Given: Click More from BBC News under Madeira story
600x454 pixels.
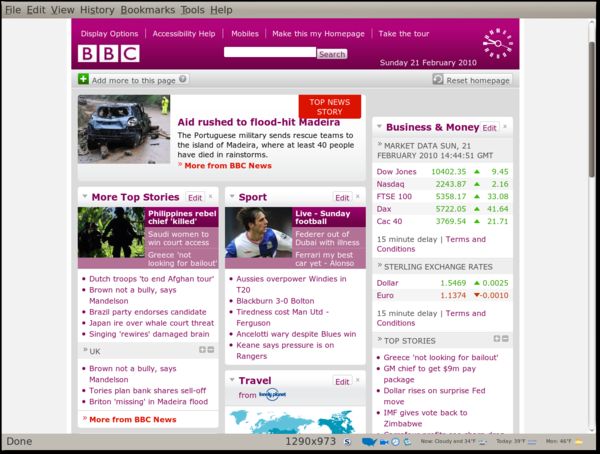Looking at the screenshot, I should coord(228,165).
